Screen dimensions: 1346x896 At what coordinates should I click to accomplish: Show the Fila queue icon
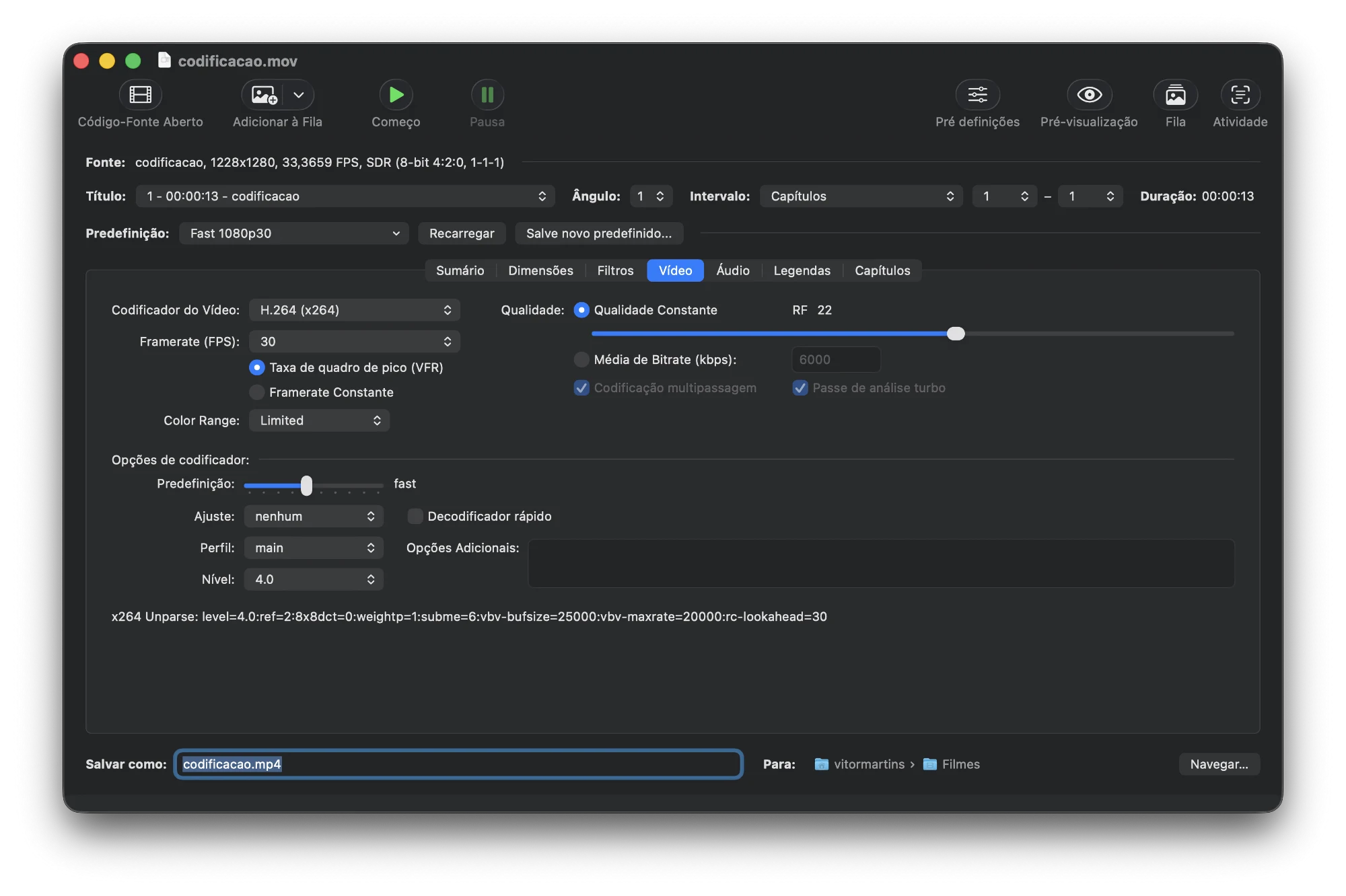pos(1175,95)
